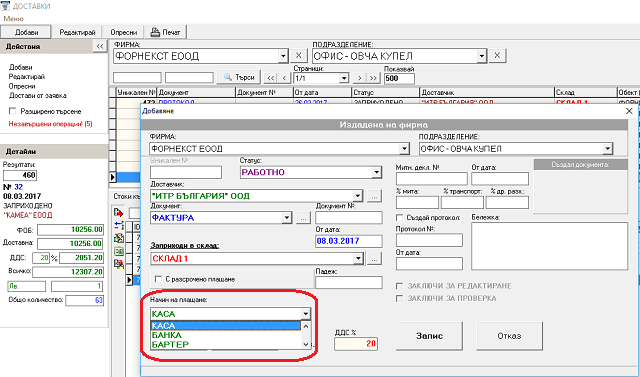
Task: Click the Отказ cancel button
Action: point(509,336)
